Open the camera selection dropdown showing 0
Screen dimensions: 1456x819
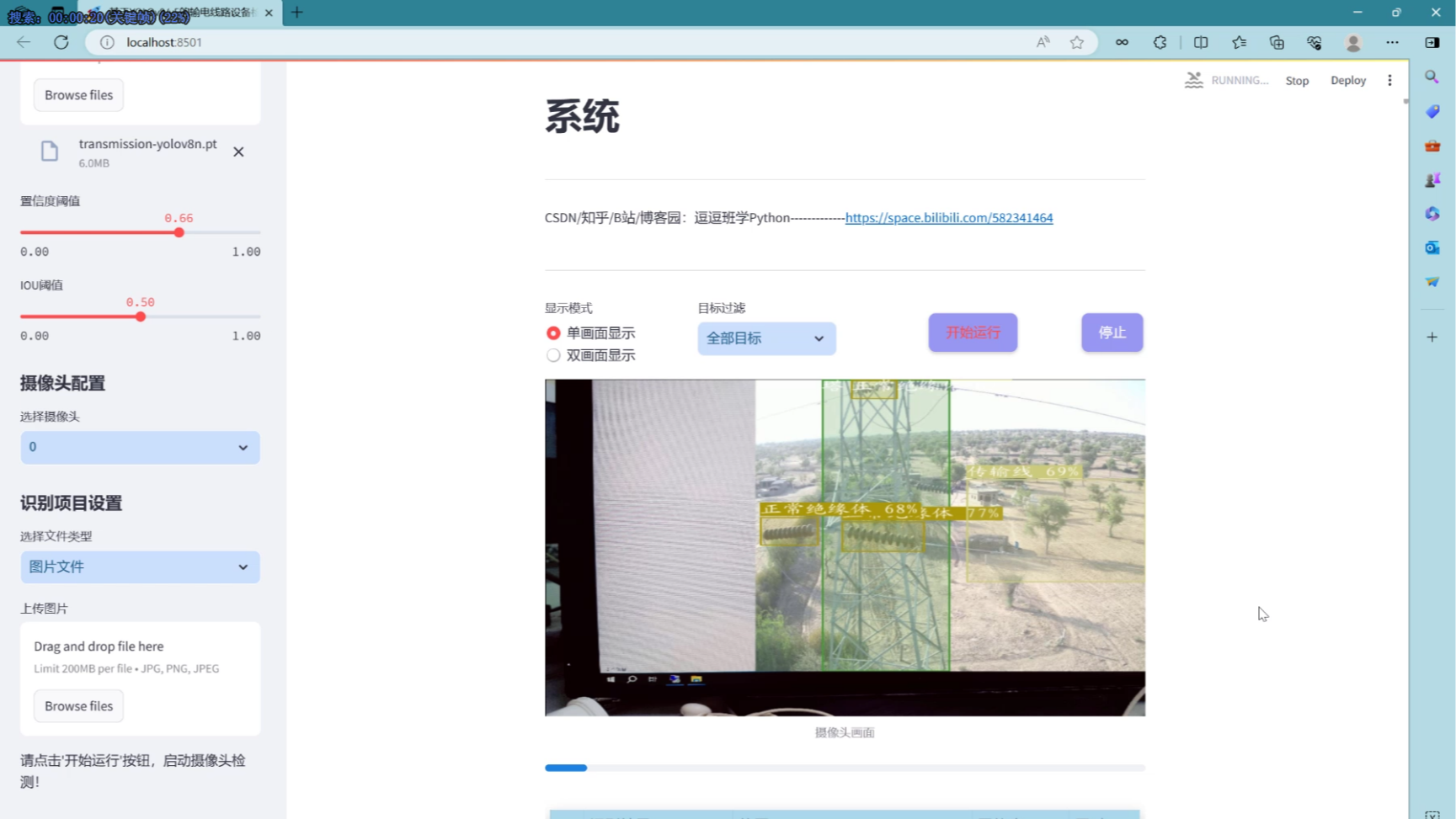point(140,447)
